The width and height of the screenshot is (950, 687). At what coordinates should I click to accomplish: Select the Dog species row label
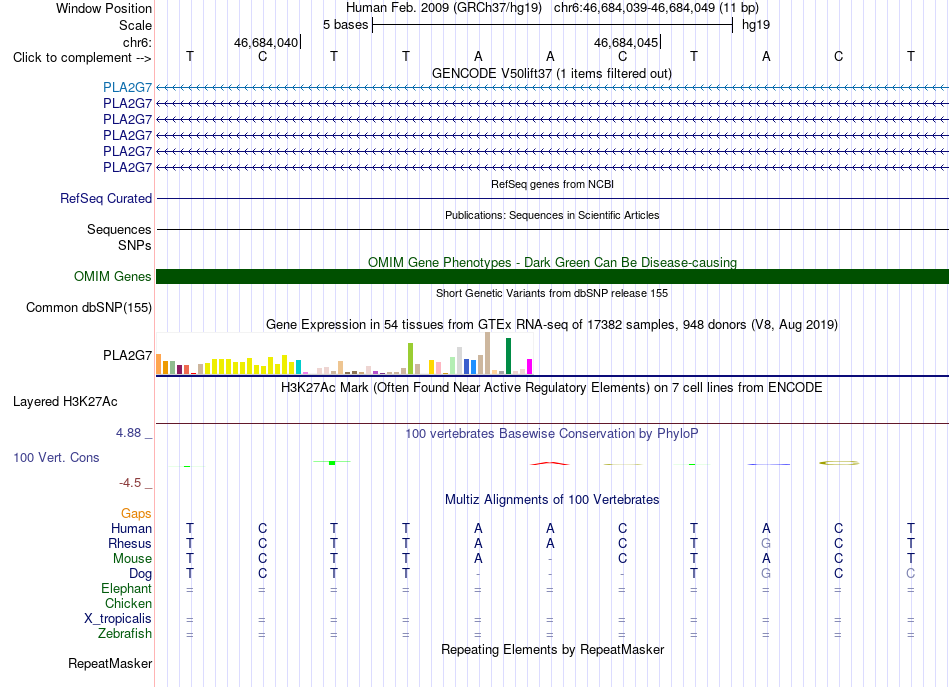tap(140, 574)
